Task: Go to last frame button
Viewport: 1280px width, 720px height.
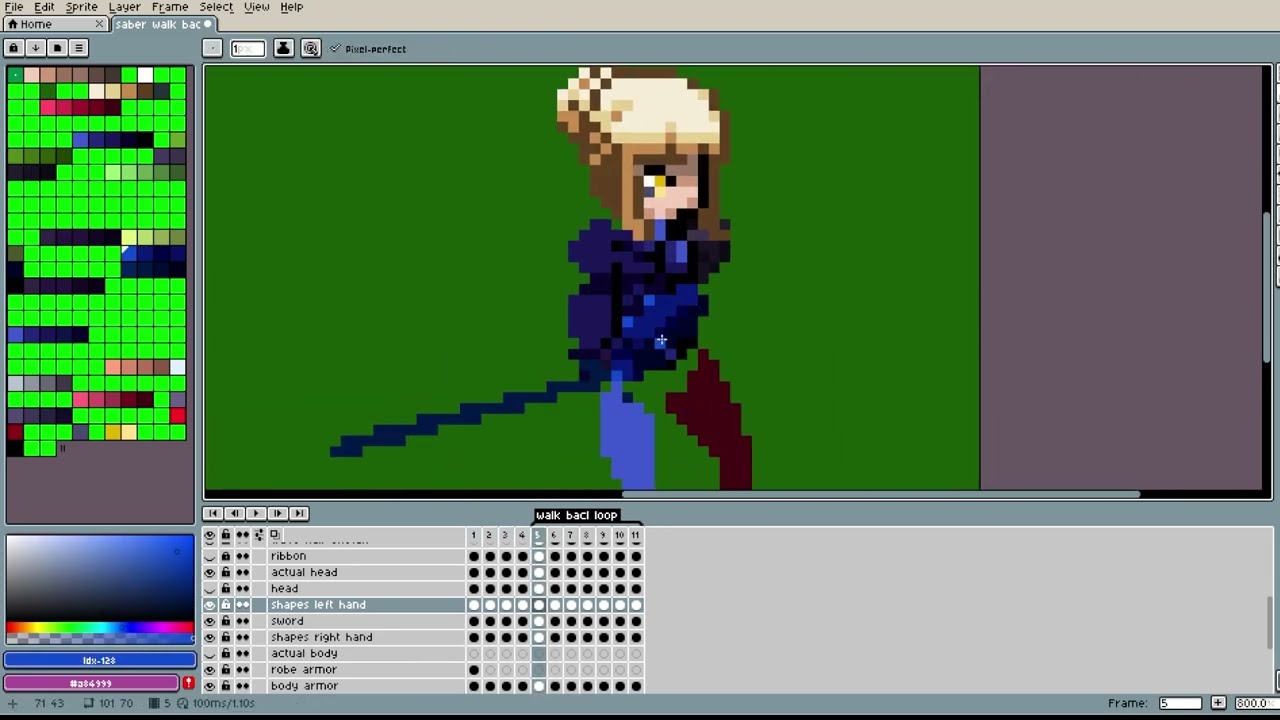Action: point(298,513)
